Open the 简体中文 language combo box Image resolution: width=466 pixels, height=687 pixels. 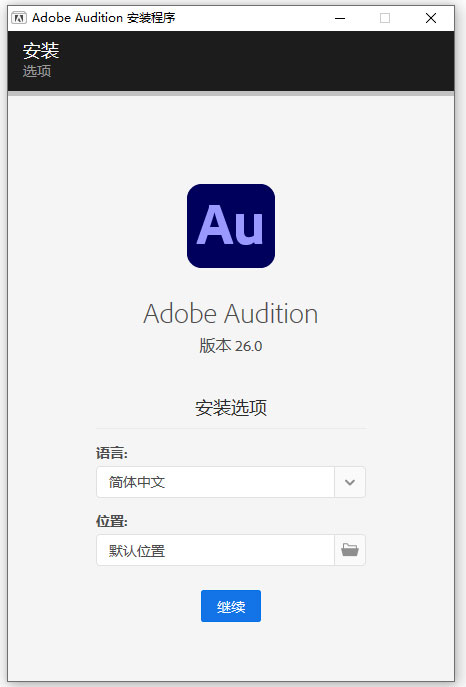(x=231, y=482)
